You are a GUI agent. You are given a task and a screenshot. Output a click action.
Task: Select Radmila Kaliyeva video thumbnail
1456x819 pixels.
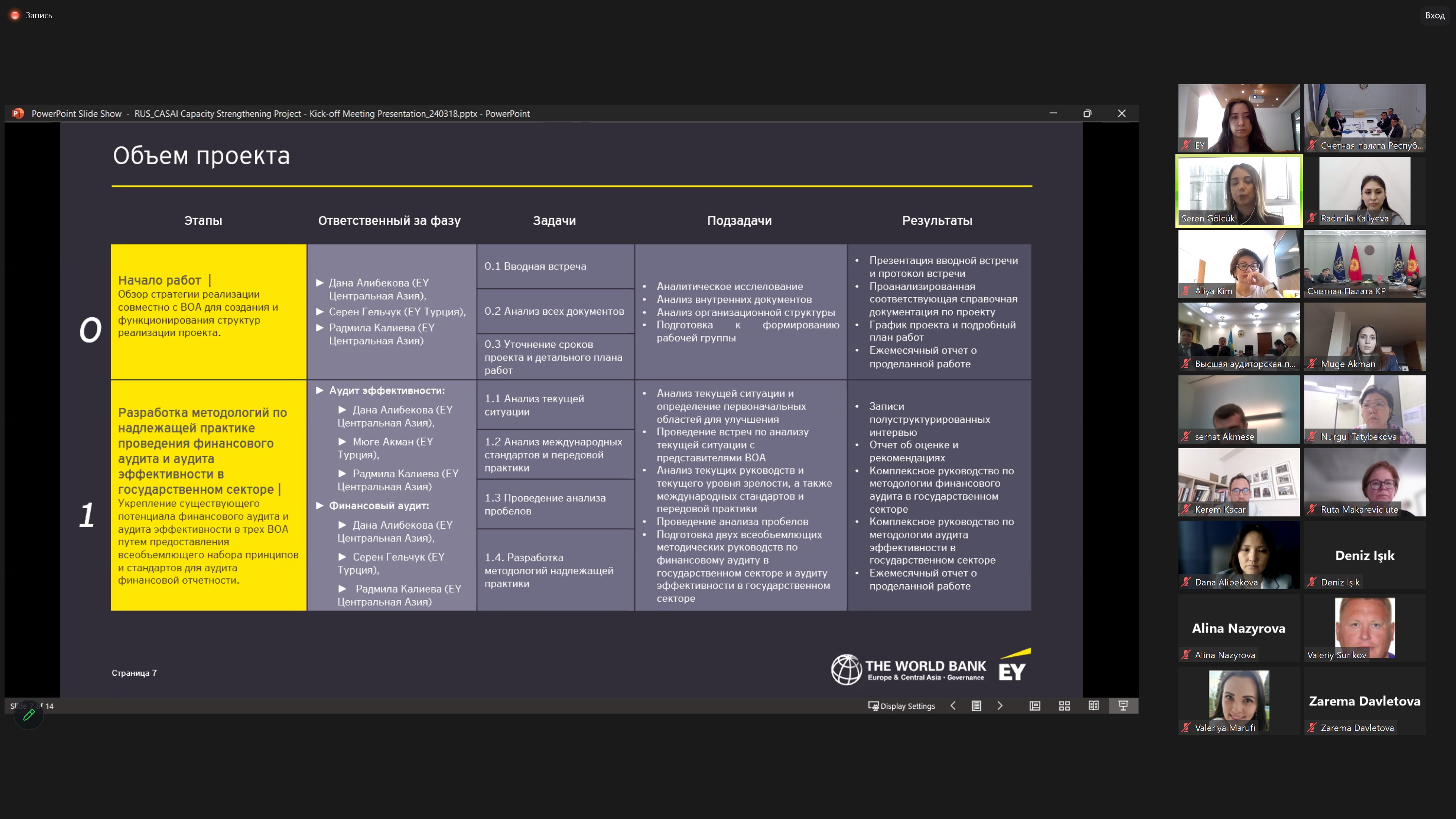(x=1365, y=191)
